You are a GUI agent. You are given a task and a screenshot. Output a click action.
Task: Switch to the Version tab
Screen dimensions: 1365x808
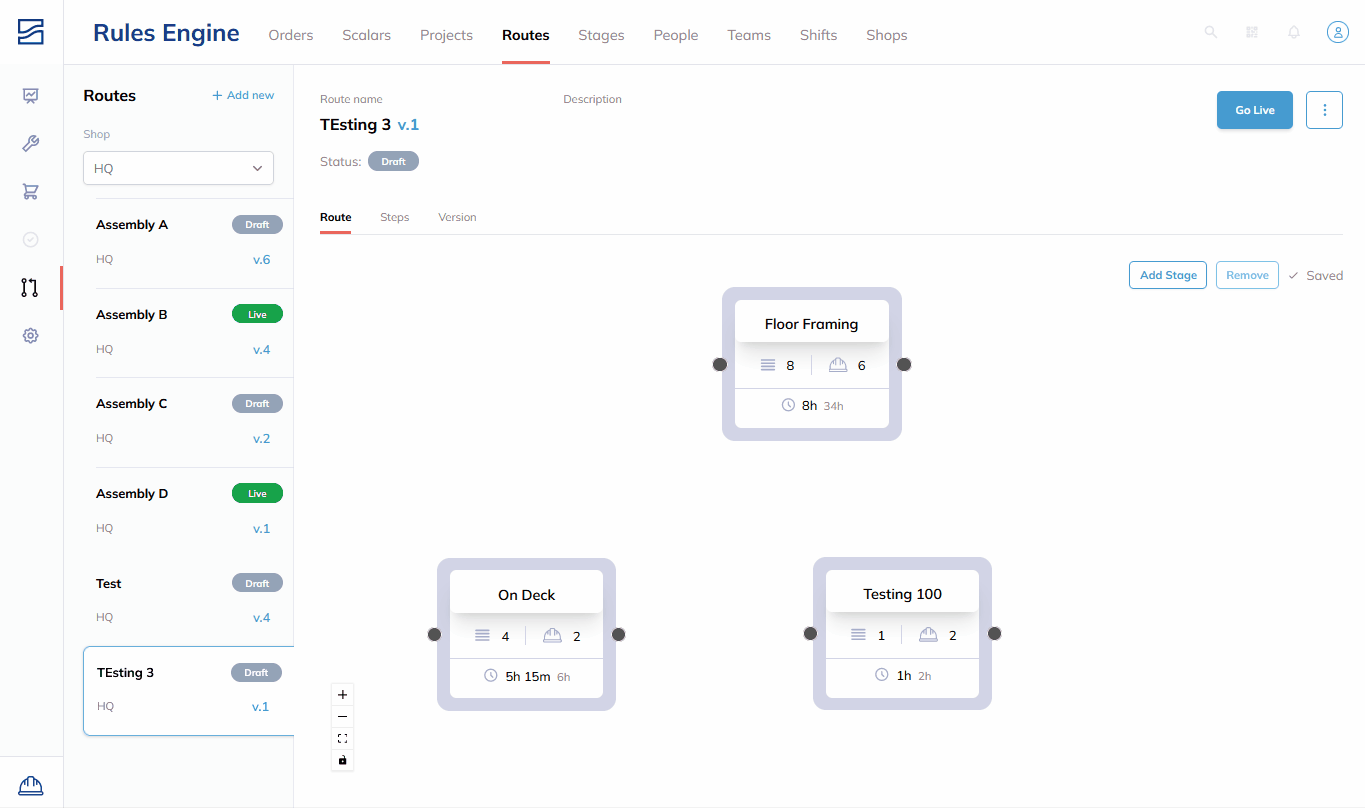tap(457, 217)
